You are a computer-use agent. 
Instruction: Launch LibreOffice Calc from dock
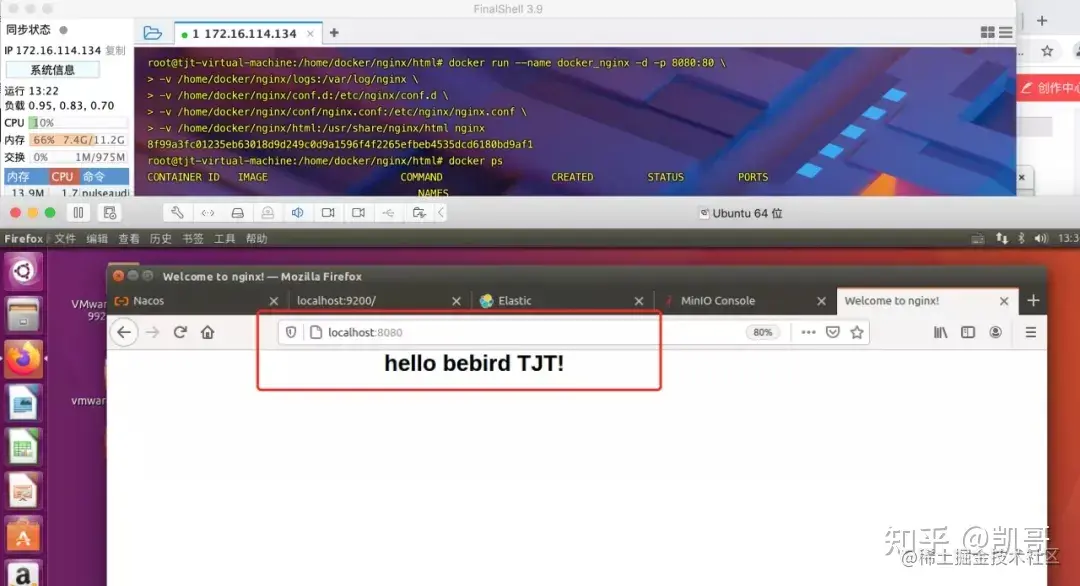23,448
